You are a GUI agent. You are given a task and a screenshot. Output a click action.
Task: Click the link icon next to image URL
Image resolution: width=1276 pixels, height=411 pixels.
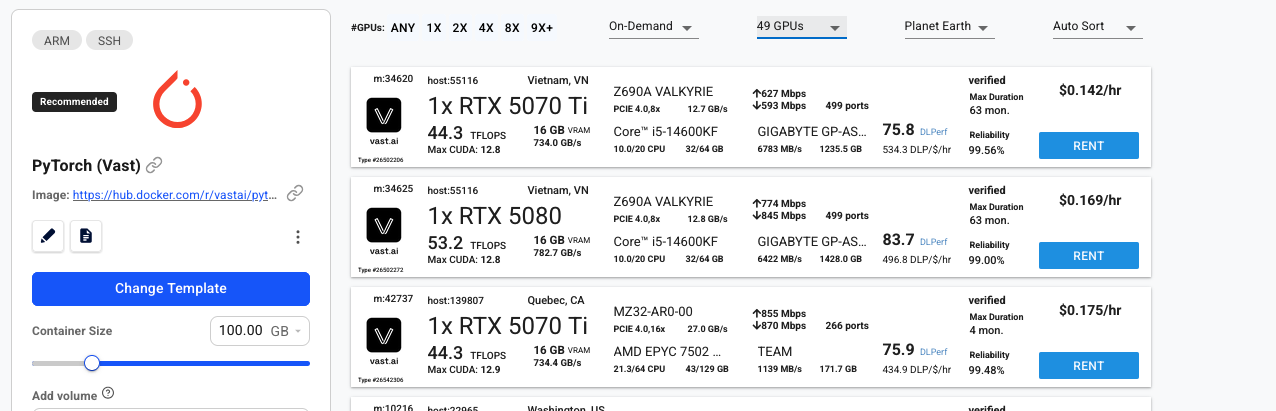(295, 194)
